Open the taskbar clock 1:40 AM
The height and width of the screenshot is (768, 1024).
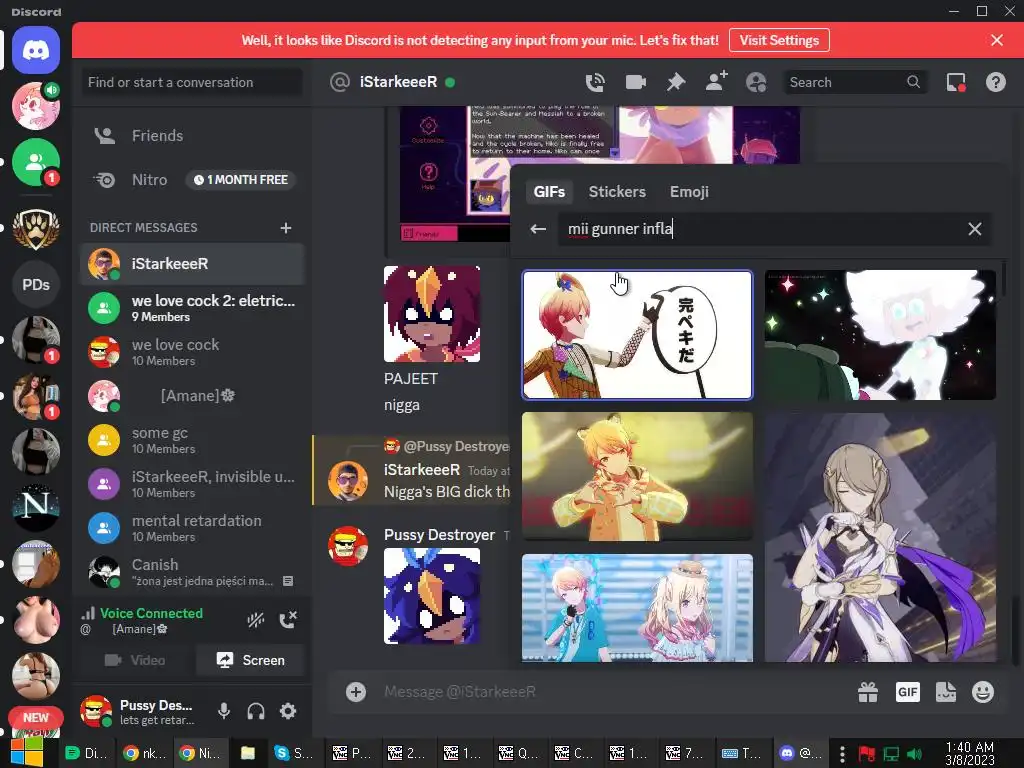pos(970,754)
